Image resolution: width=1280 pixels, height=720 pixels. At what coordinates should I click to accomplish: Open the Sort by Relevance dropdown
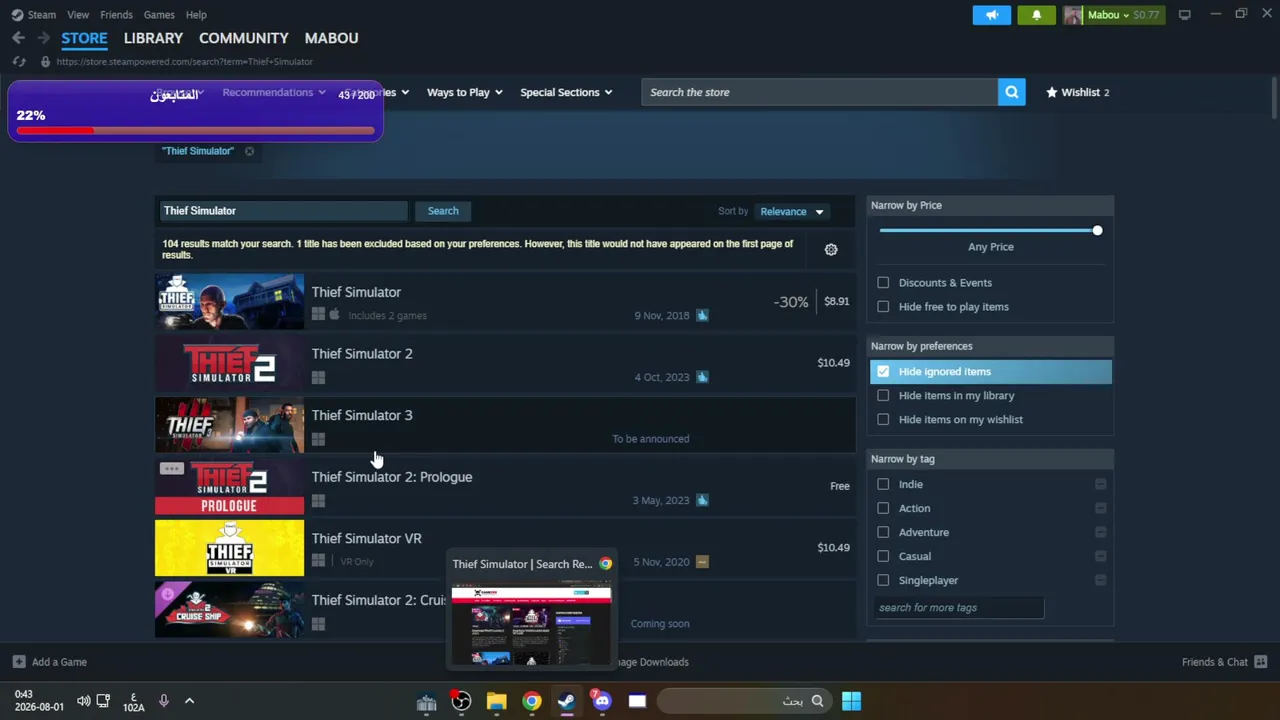(x=791, y=212)
